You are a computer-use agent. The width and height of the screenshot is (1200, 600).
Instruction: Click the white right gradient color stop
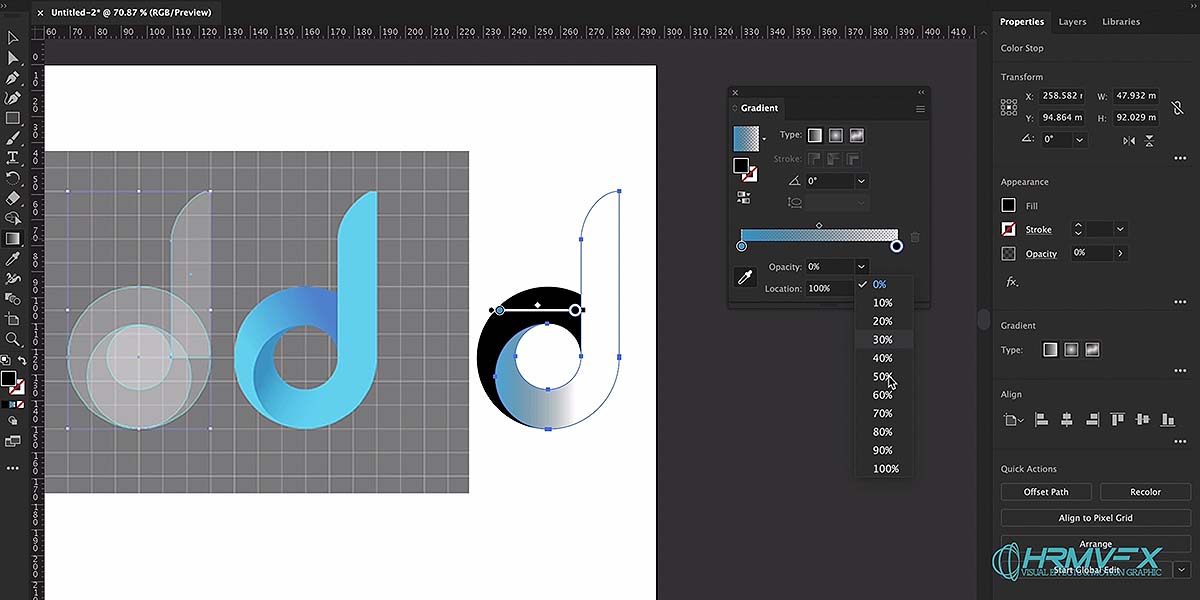click(896, 246)
